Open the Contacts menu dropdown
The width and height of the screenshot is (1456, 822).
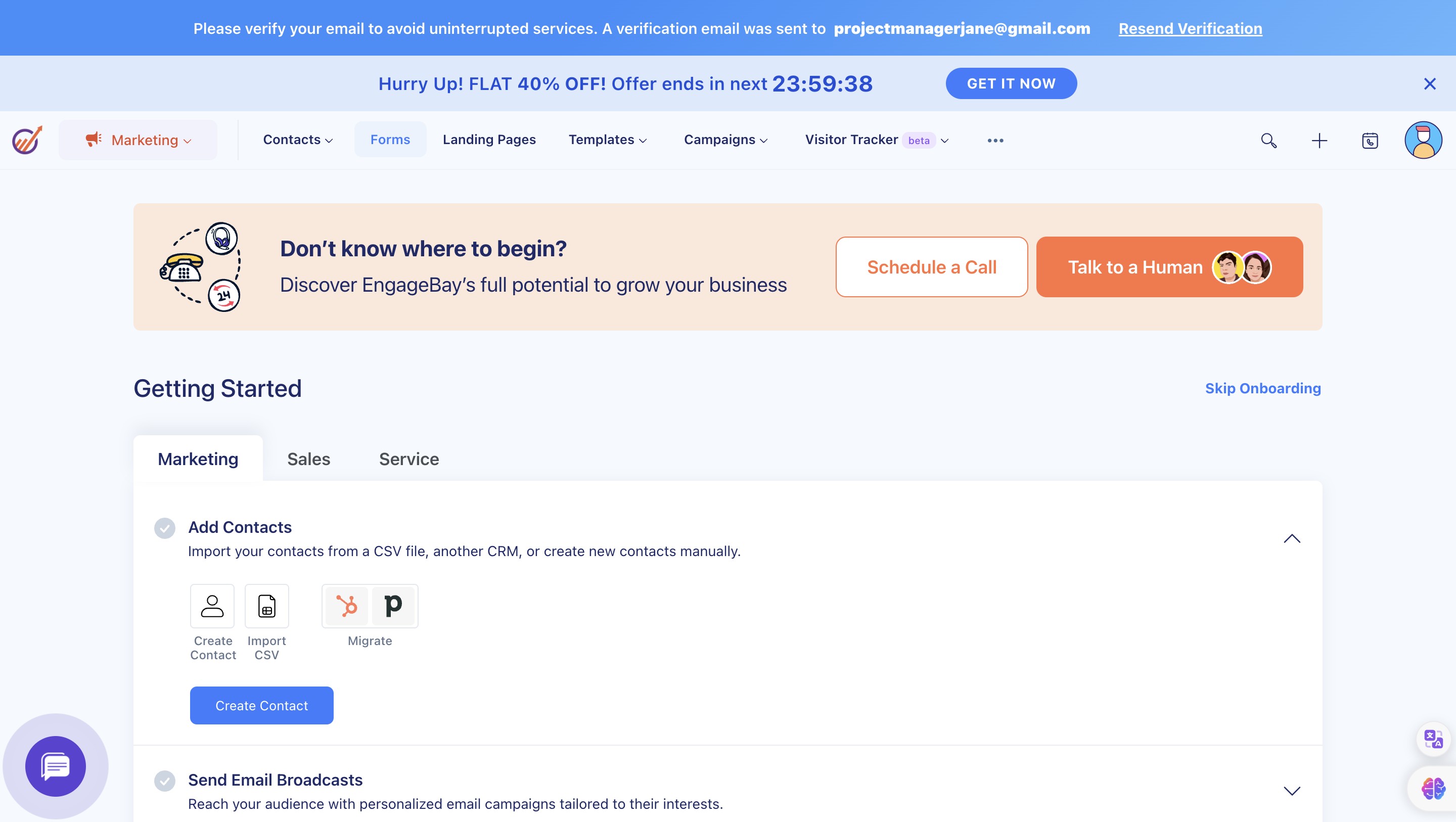click(x=297, y=140)
